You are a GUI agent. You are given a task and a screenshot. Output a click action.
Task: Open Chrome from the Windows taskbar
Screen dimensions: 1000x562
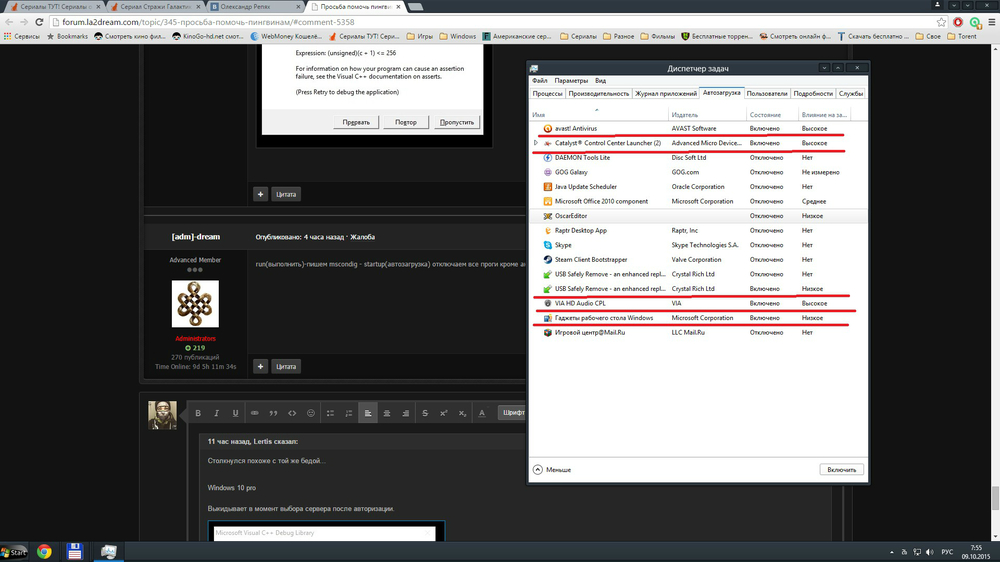tap(45, 551)
